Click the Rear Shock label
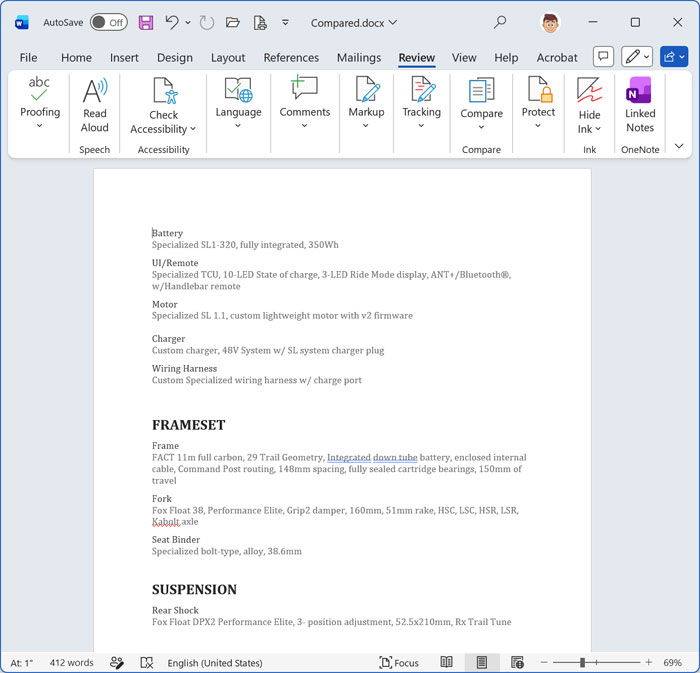This screenshot has width=700, height=673. pos(175,610)
